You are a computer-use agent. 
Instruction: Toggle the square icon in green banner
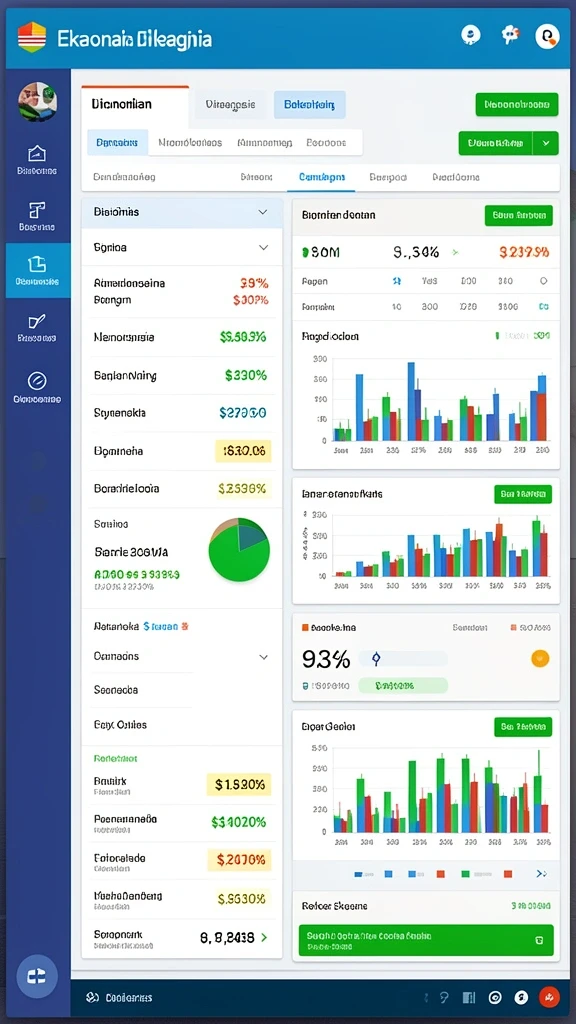539,940
